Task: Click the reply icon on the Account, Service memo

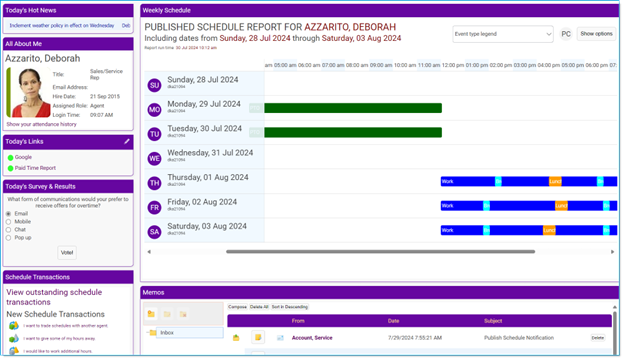Action: point(236,338)
